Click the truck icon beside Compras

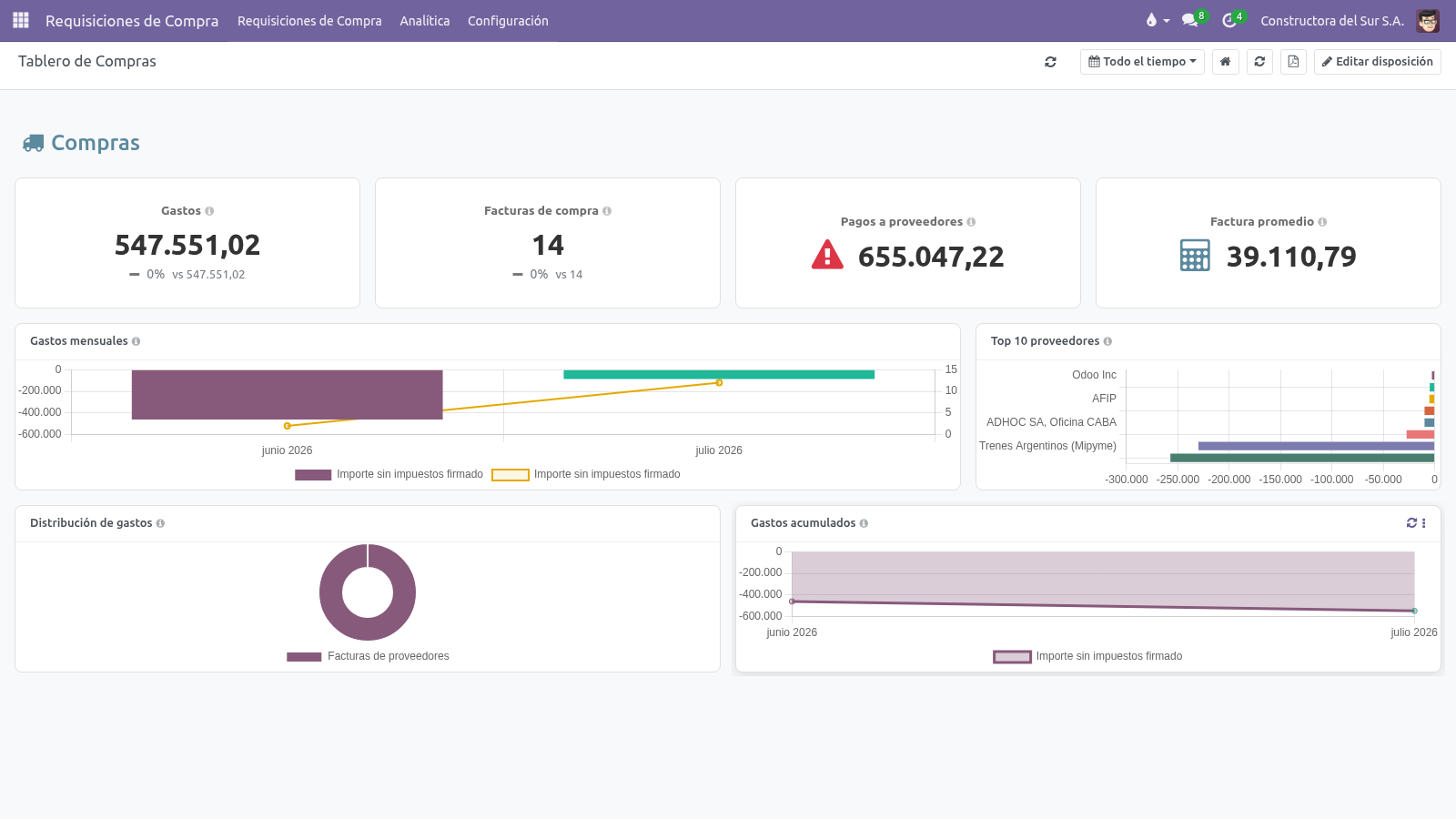click(x=33, y=143)
